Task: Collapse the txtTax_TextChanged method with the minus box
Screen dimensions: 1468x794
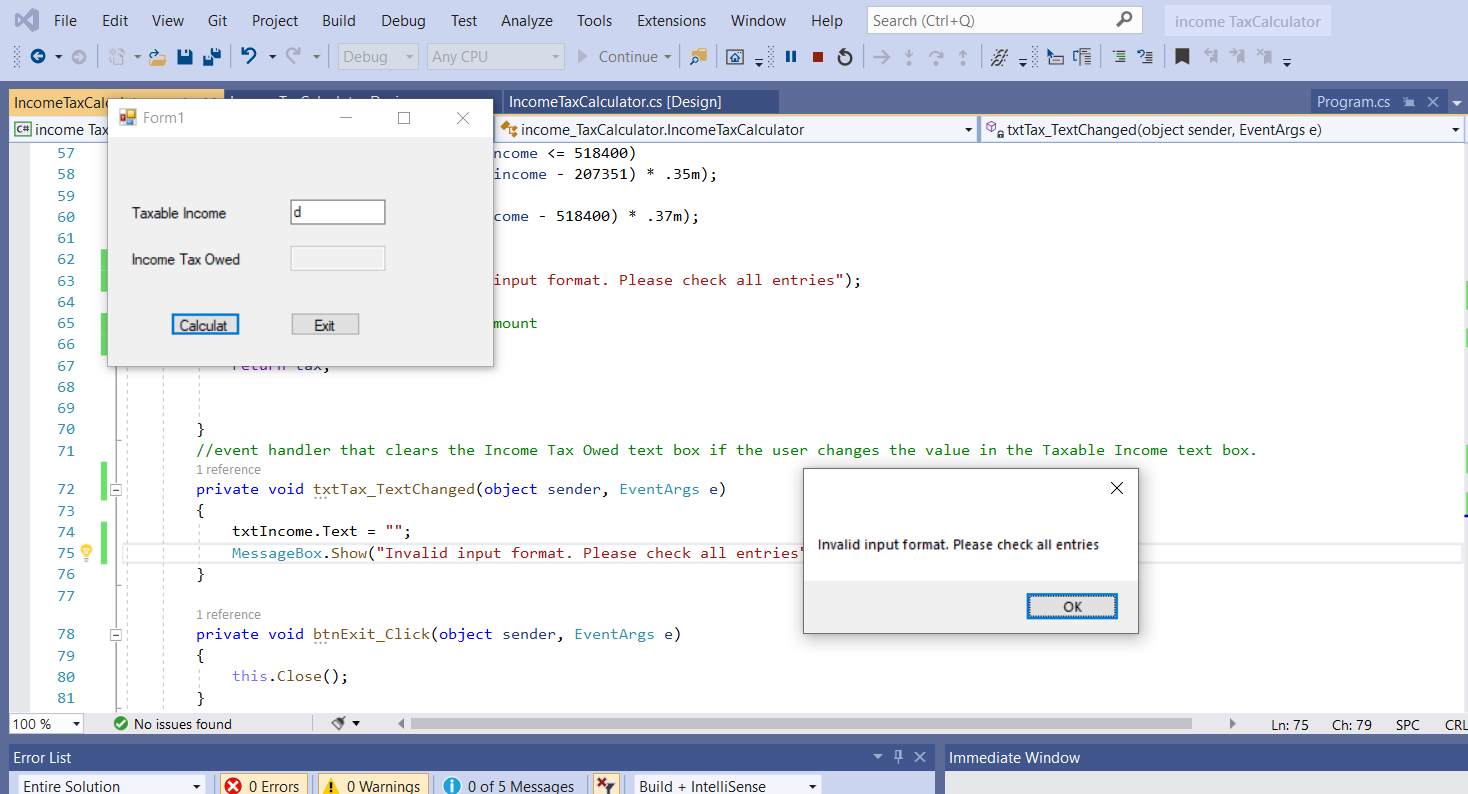Action: point(116,490)
